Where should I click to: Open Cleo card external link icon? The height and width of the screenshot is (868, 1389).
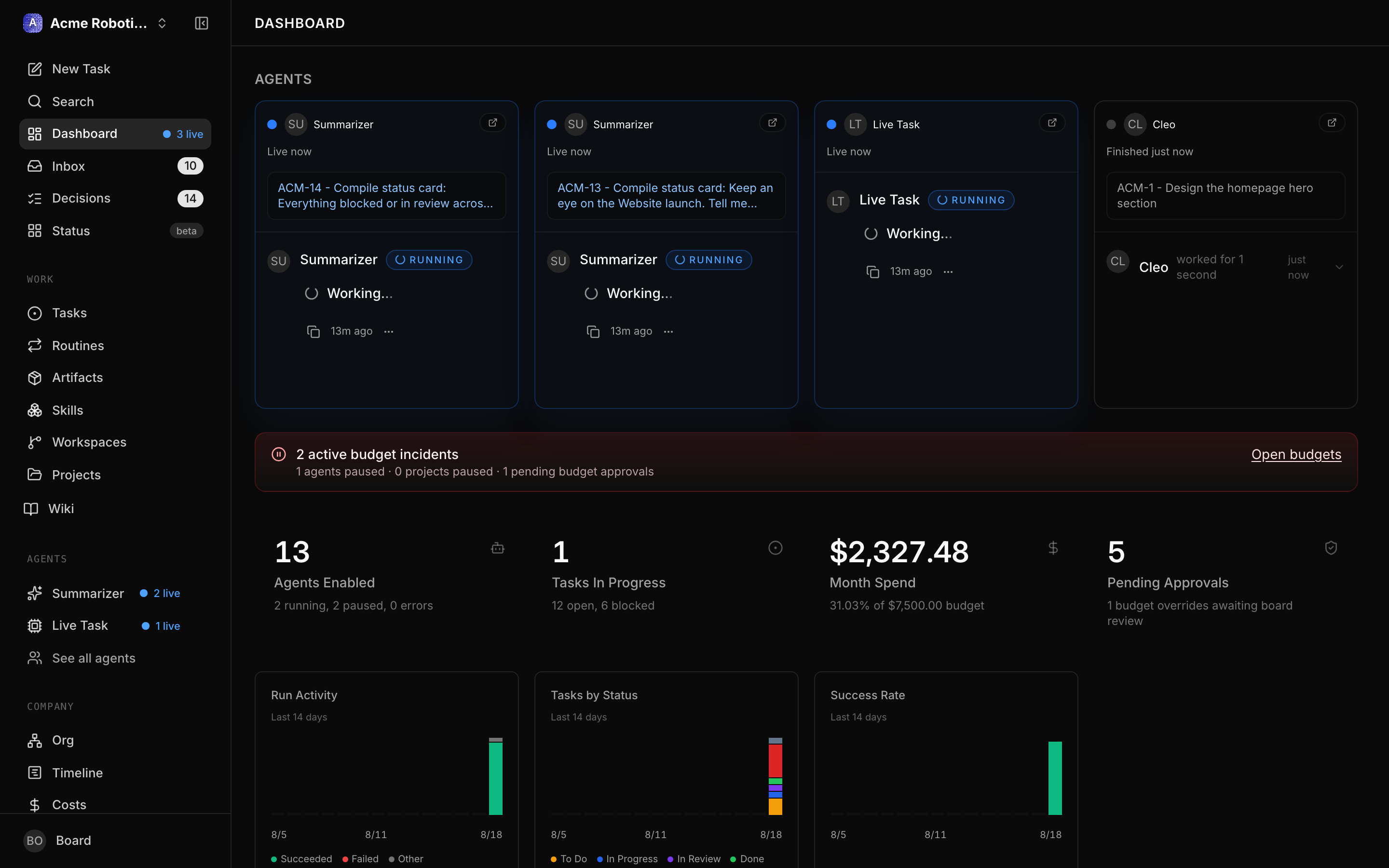pos(1332,123)
